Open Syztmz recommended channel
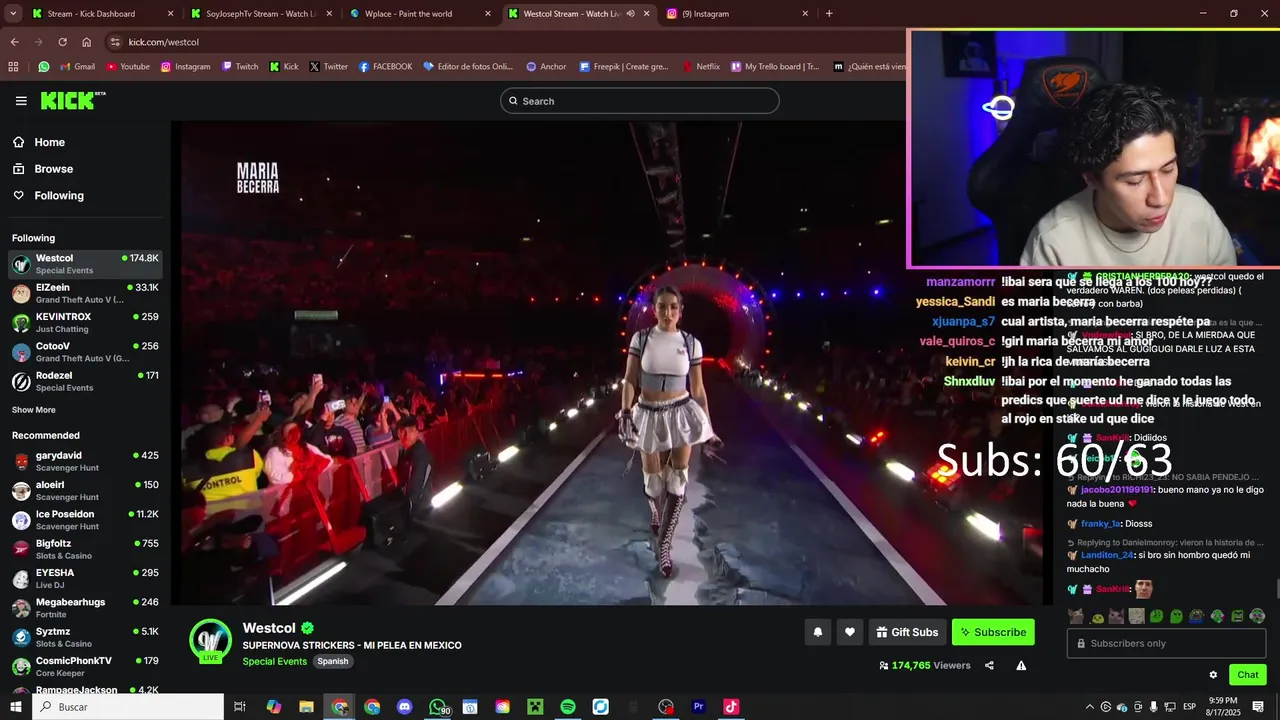Image resolution: width=1280 pixels, height=720 pixels. coord(85,637)
